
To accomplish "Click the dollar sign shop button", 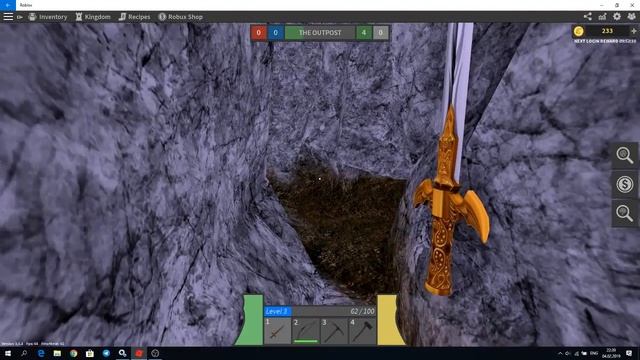I will tap(625, 184).
